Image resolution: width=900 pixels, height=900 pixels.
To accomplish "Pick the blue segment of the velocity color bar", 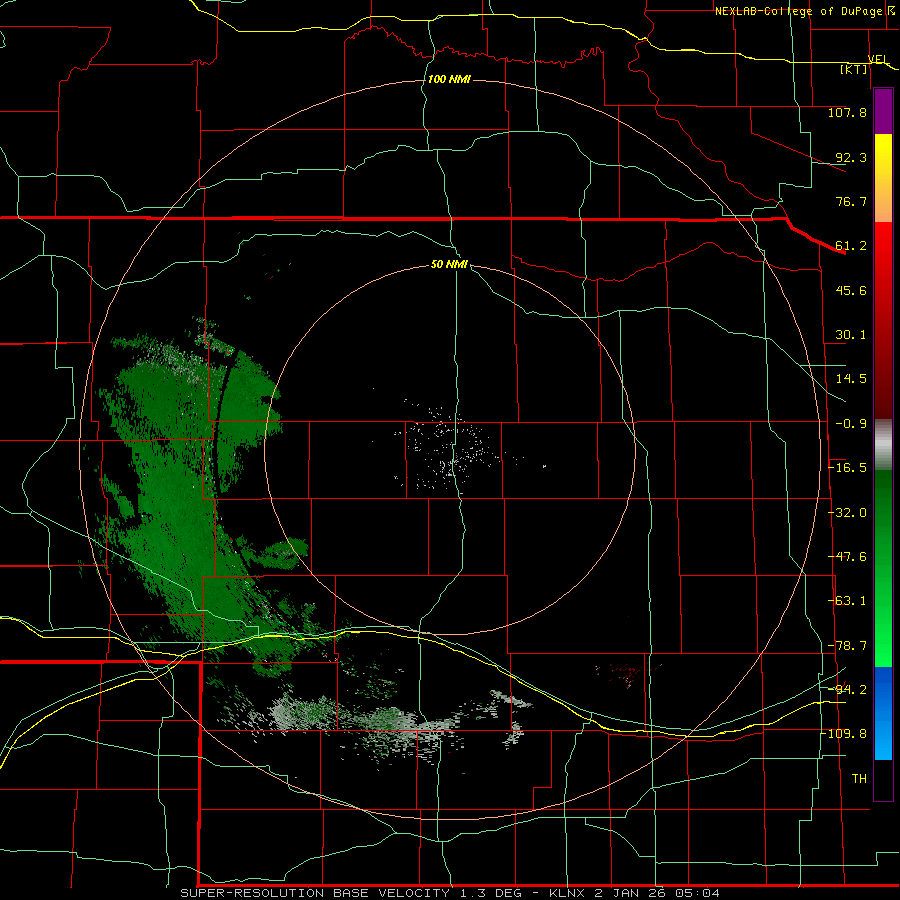I will pyautogui.click(x=883, y=713).
